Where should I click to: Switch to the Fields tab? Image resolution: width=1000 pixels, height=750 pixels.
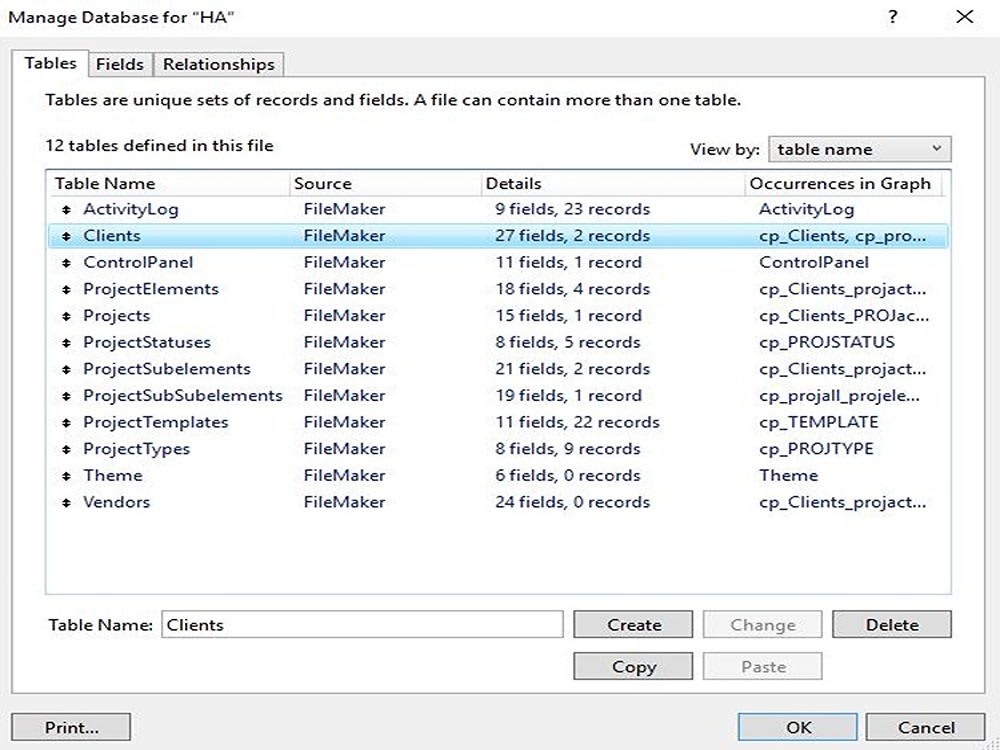pyautogui.click(x=120, y=64)
